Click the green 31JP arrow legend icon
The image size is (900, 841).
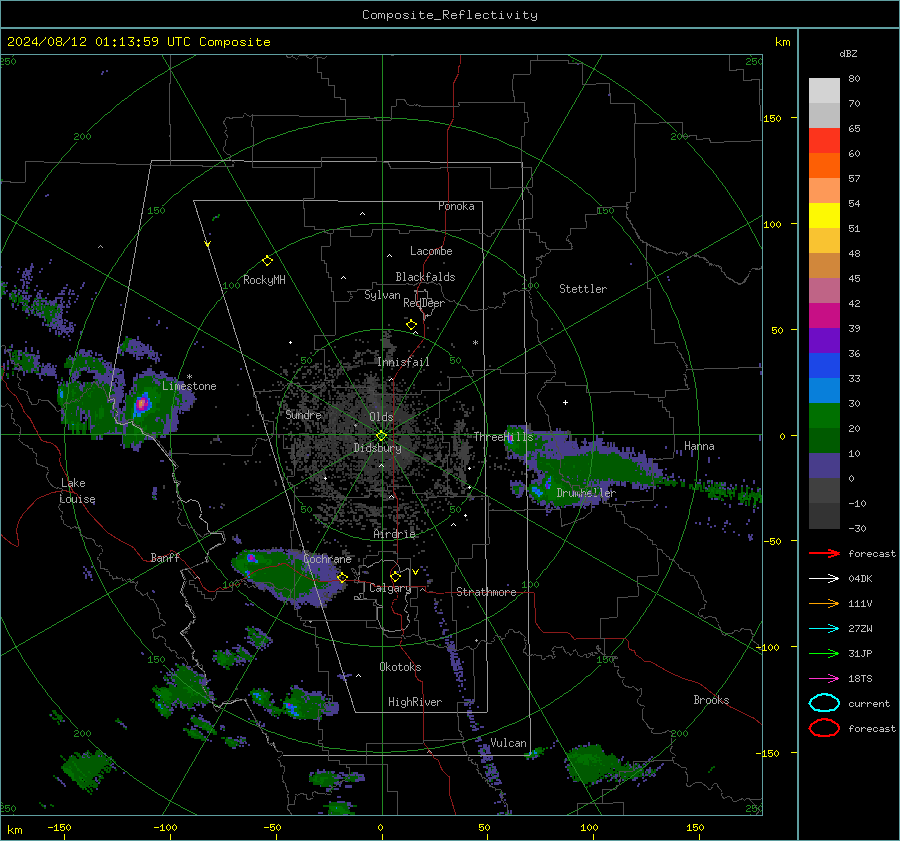click(824, 653)
